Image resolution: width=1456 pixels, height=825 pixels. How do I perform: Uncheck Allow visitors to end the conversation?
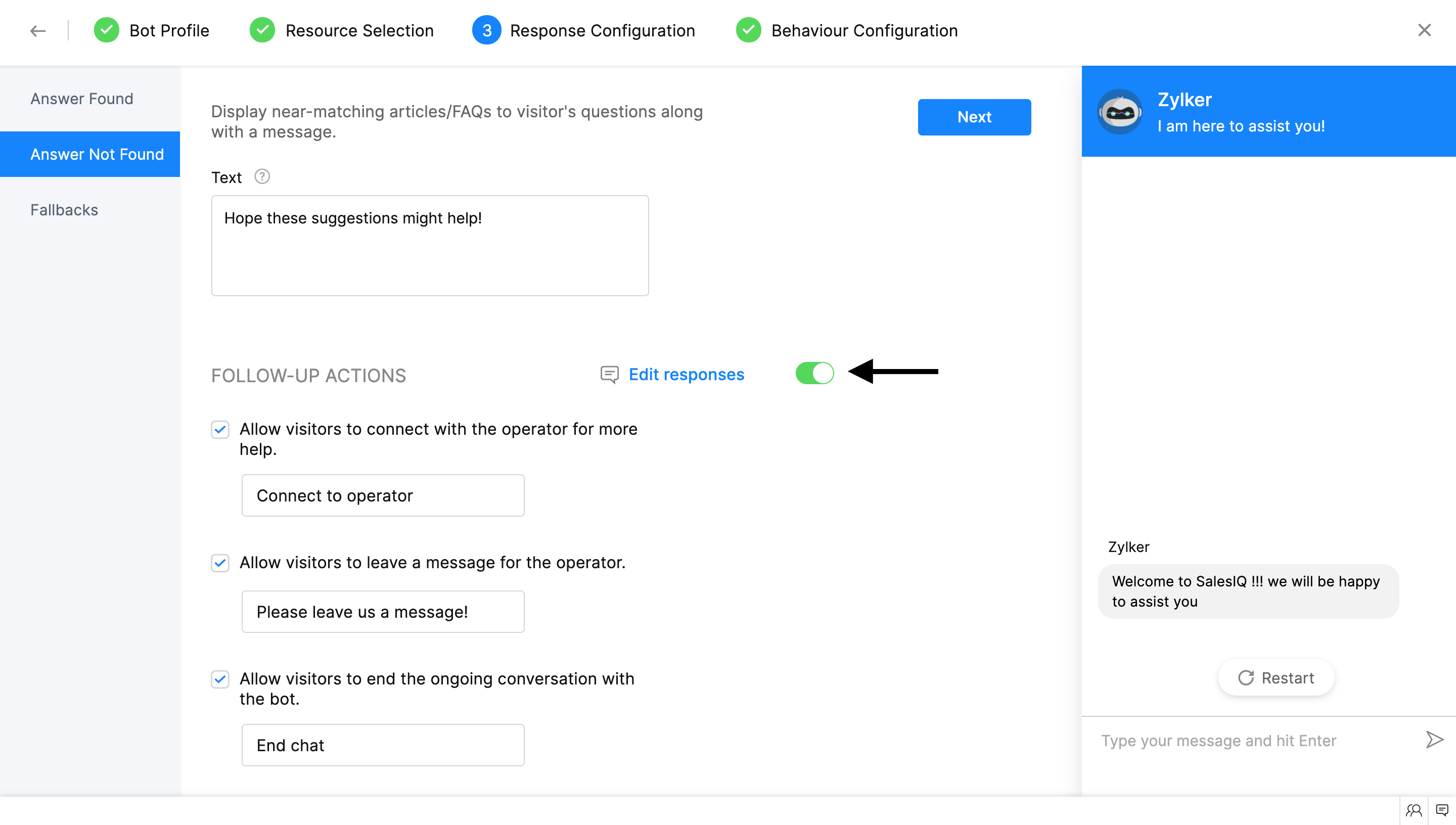pyautogui.click(x=220, y=679)
